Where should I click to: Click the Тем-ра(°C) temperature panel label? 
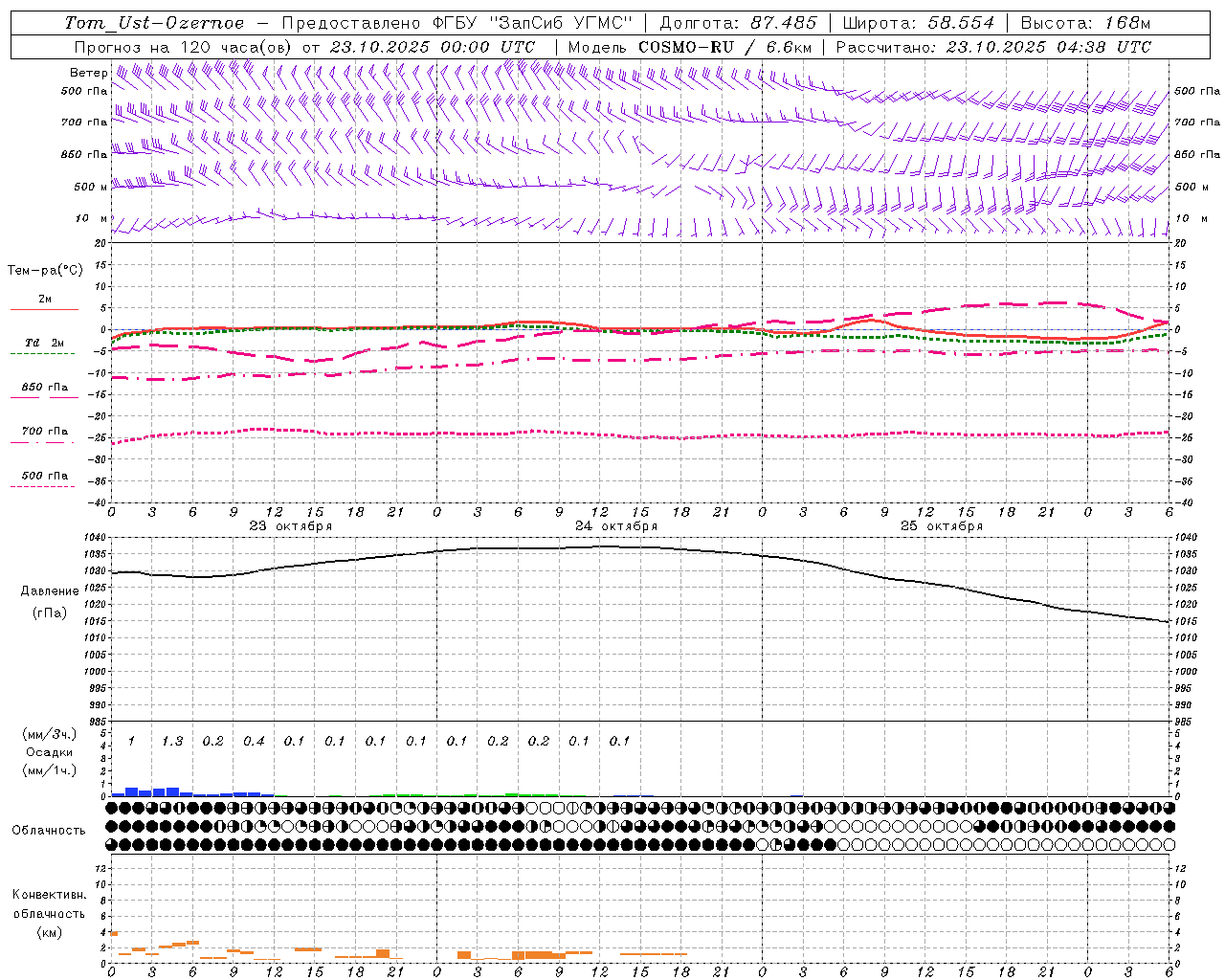(45, 271)
